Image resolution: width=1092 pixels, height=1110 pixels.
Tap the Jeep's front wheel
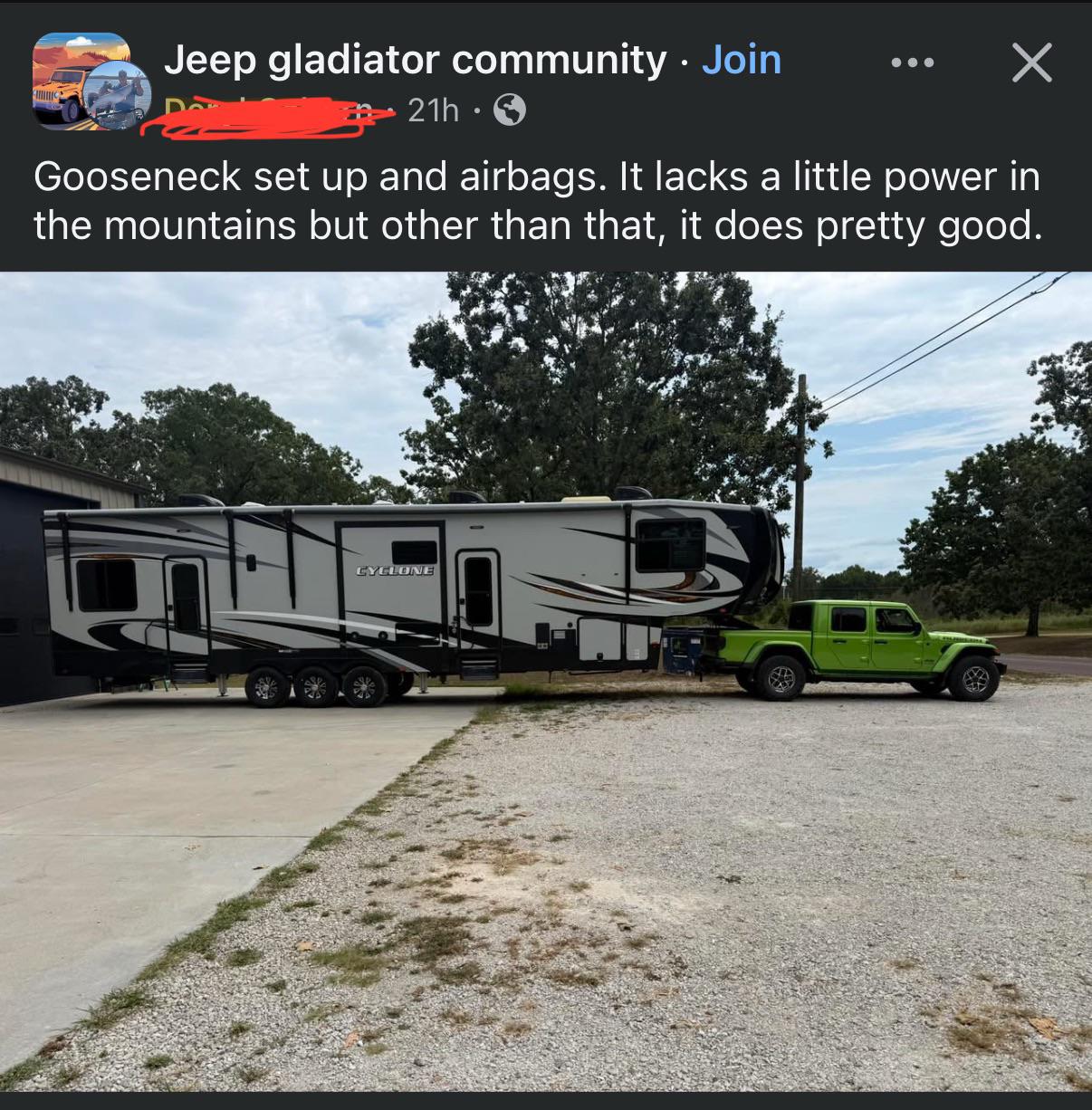(x=974, y=678)
